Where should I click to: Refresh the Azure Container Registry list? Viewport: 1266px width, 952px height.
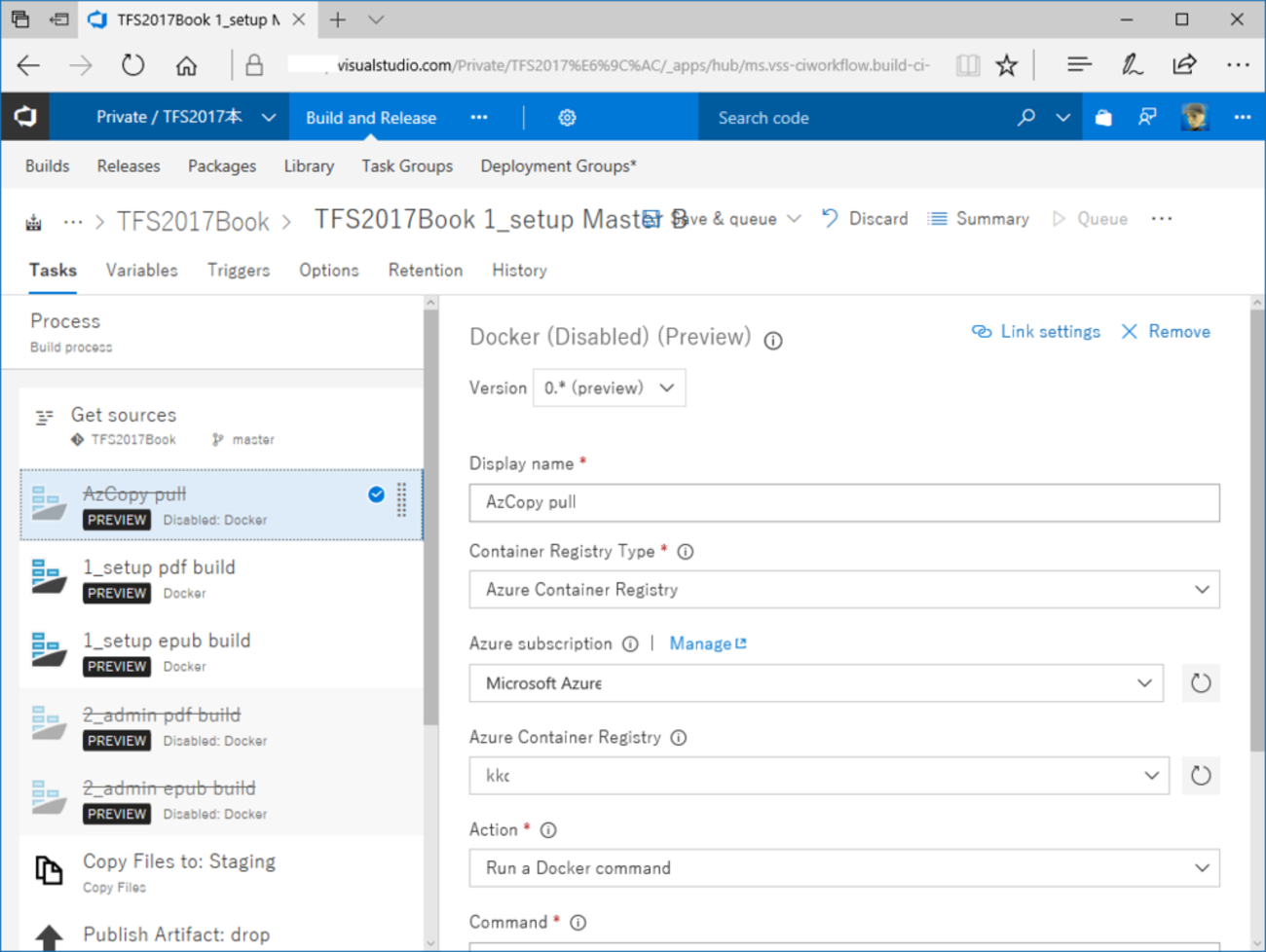(1200, 776)
